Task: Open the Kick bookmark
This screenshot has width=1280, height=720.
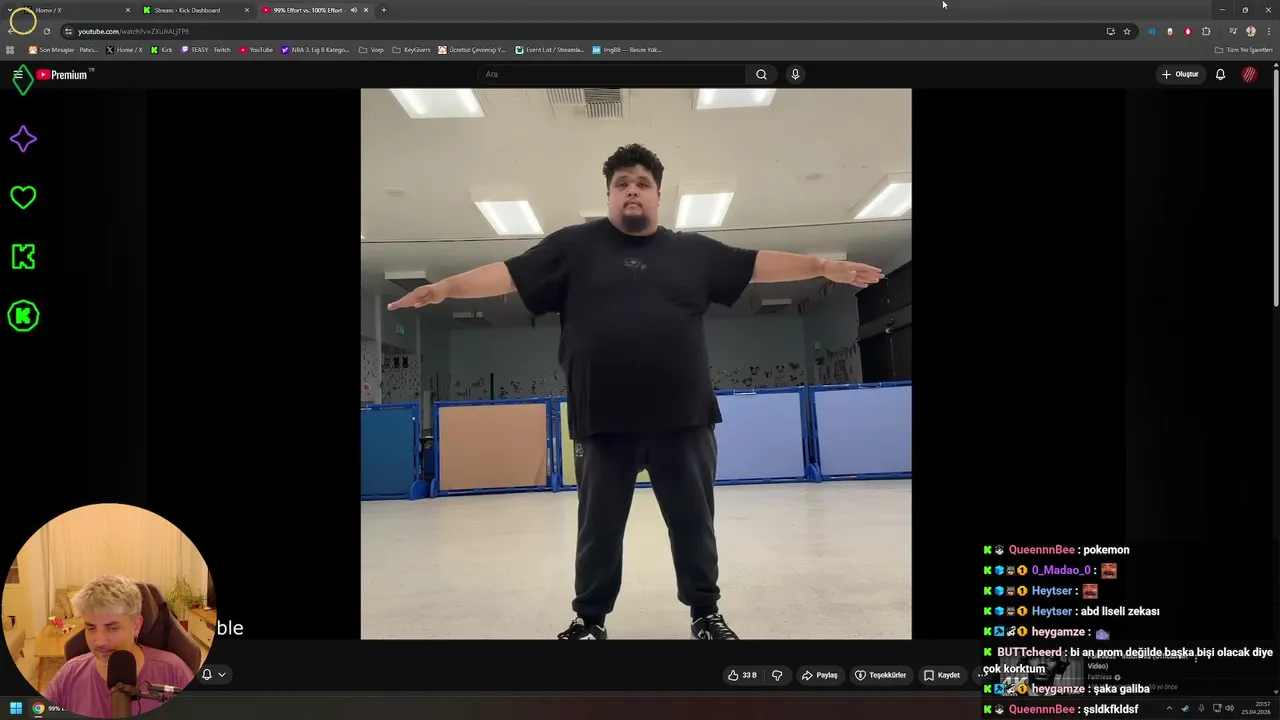Action: (162, 49)
